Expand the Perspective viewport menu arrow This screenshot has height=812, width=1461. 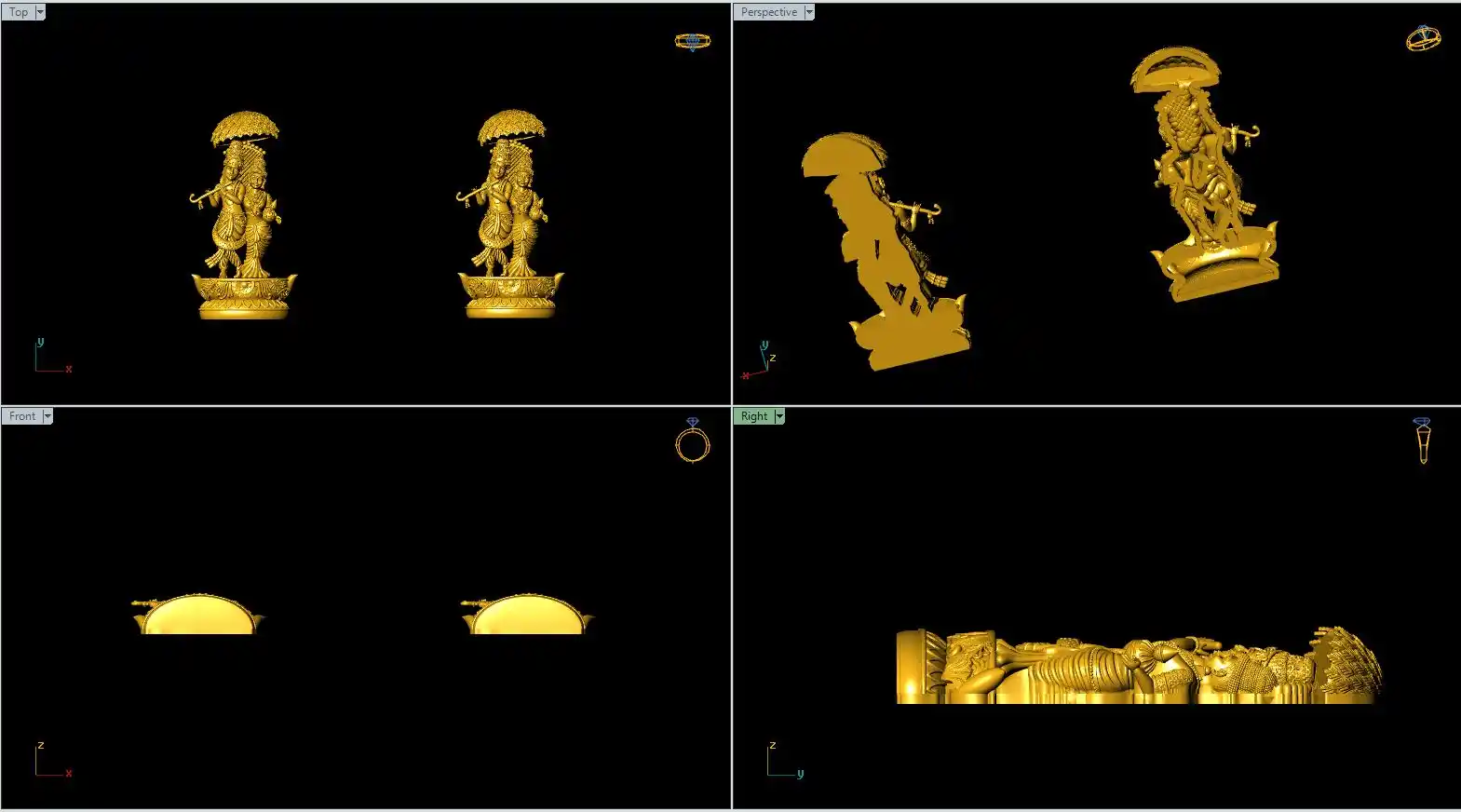click(809, 12)
